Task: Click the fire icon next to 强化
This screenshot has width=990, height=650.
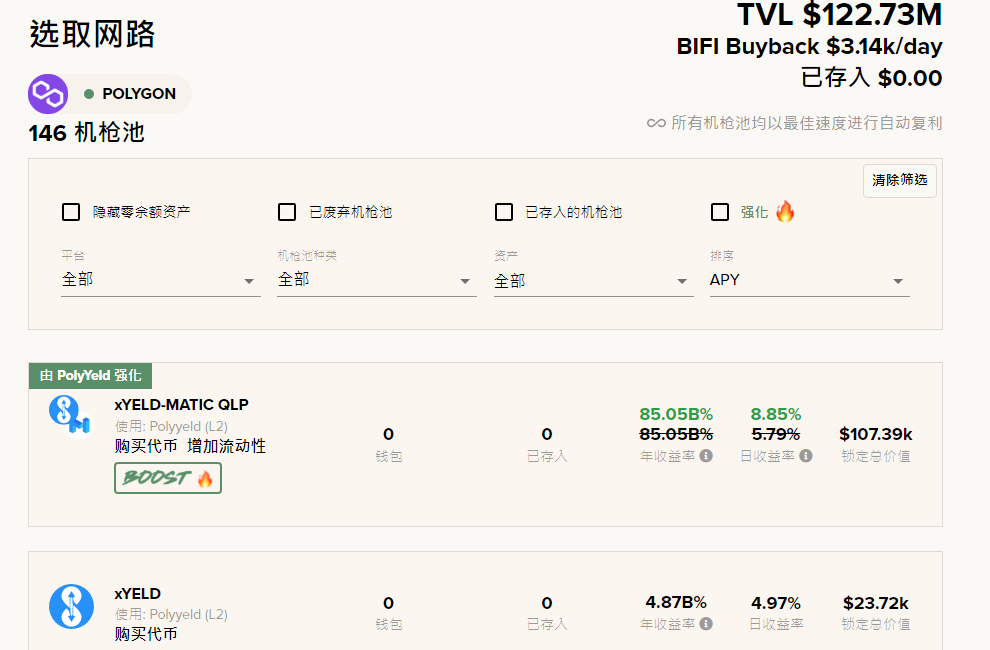Action: pyautogui.click(x=785, y=211)
